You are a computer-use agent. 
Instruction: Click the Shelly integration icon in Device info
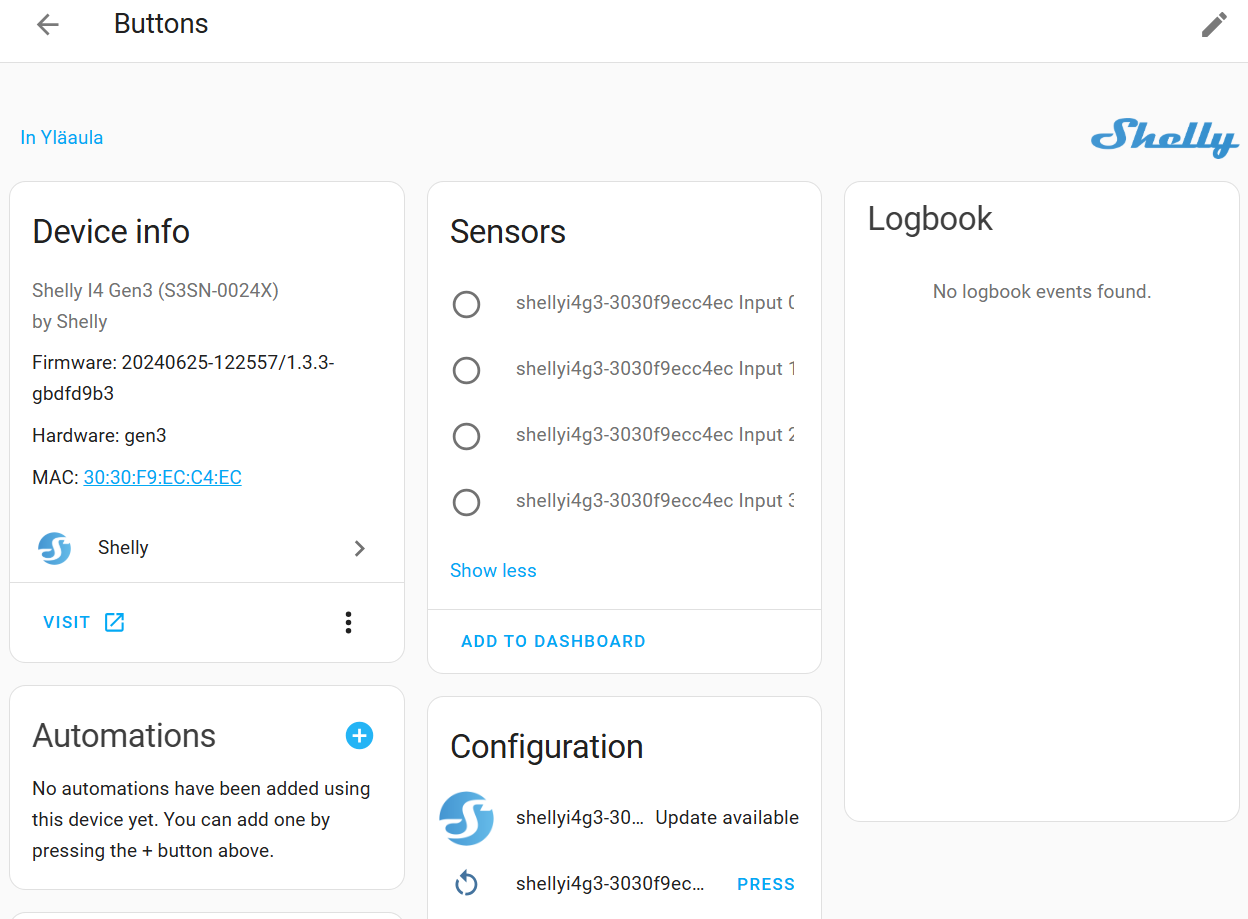click(54, 548)
